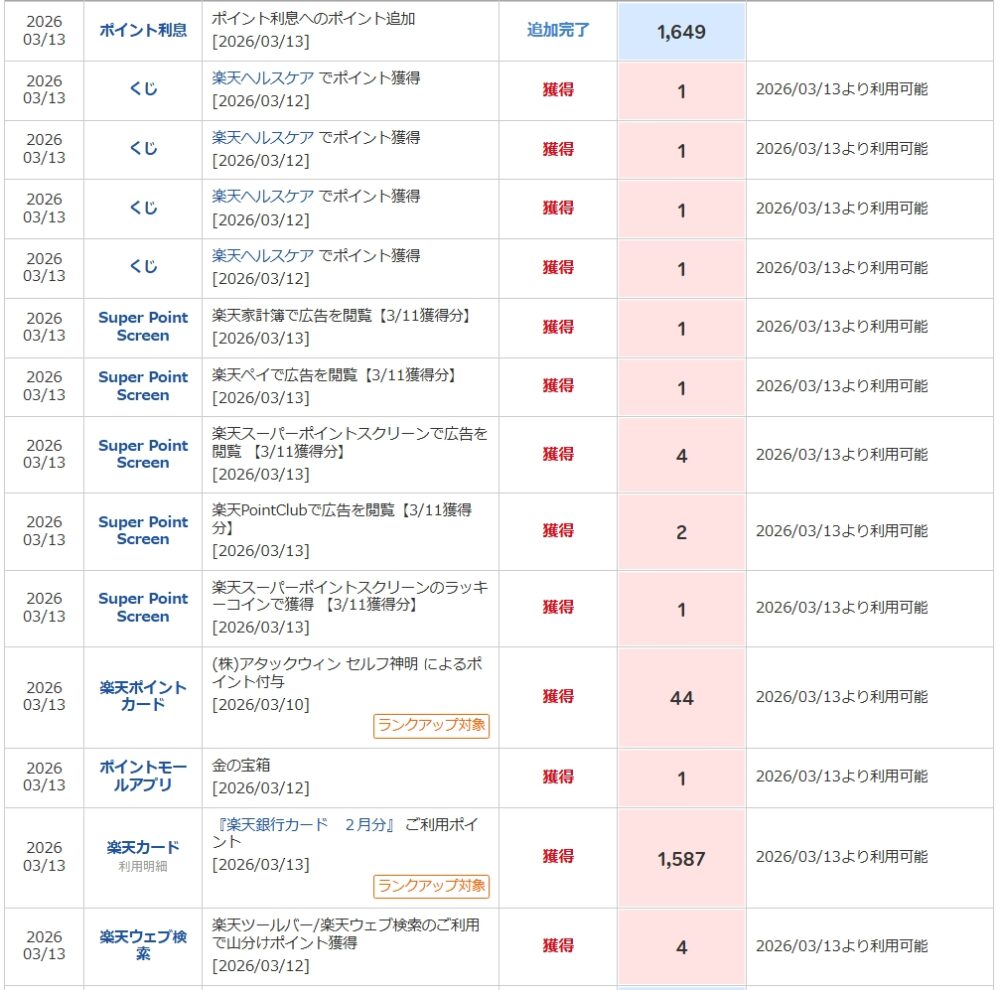Viewport: 1000px width, 990px height.
Task: Click ランクアップ対象 badge in the 楽天銀行カード row
Action: (x=432, y=886)
